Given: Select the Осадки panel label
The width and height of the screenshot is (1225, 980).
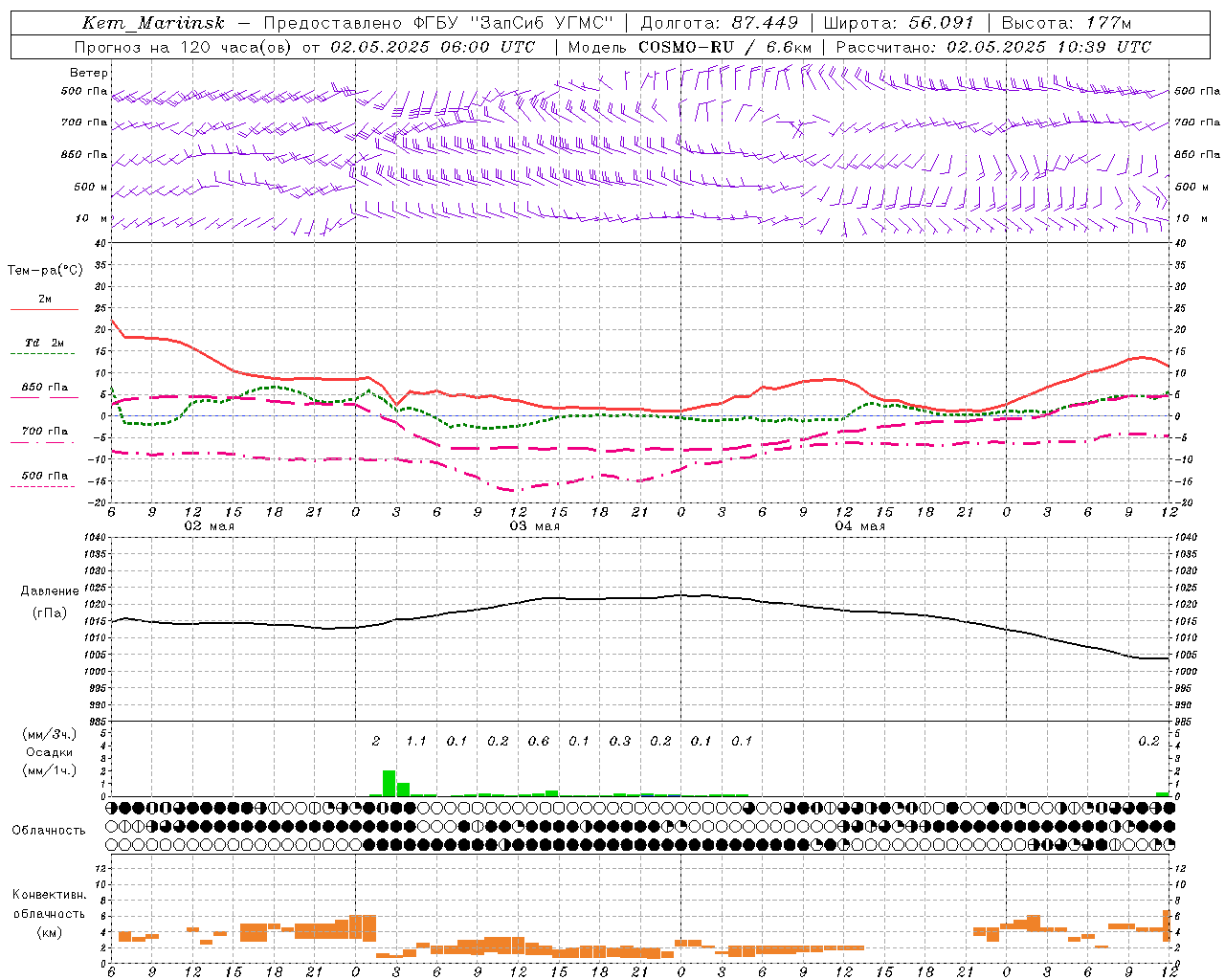Looking at the screenshot, I should pos(49,752).
